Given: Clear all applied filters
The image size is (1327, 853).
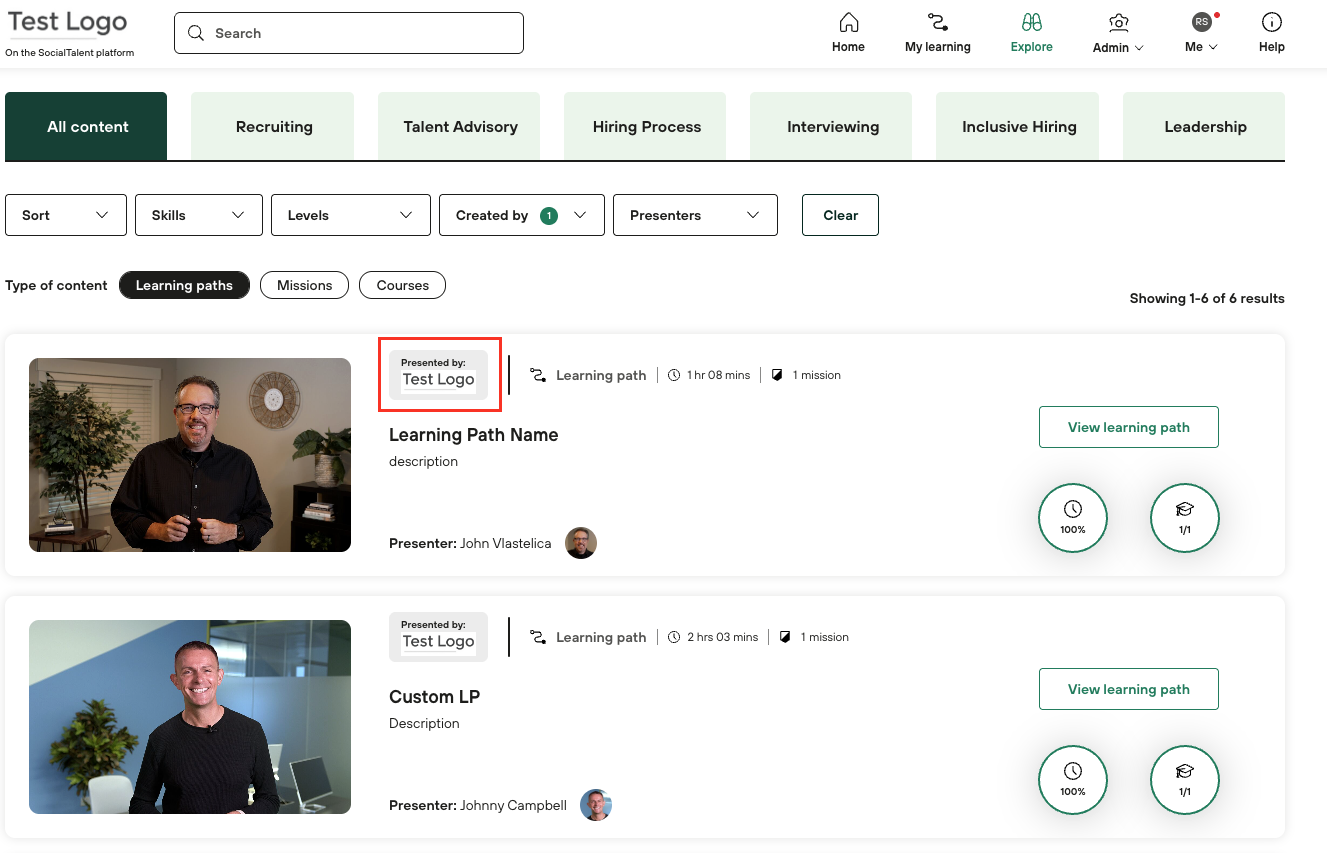Looking at the screenshot, I should [x=840, y=215].
